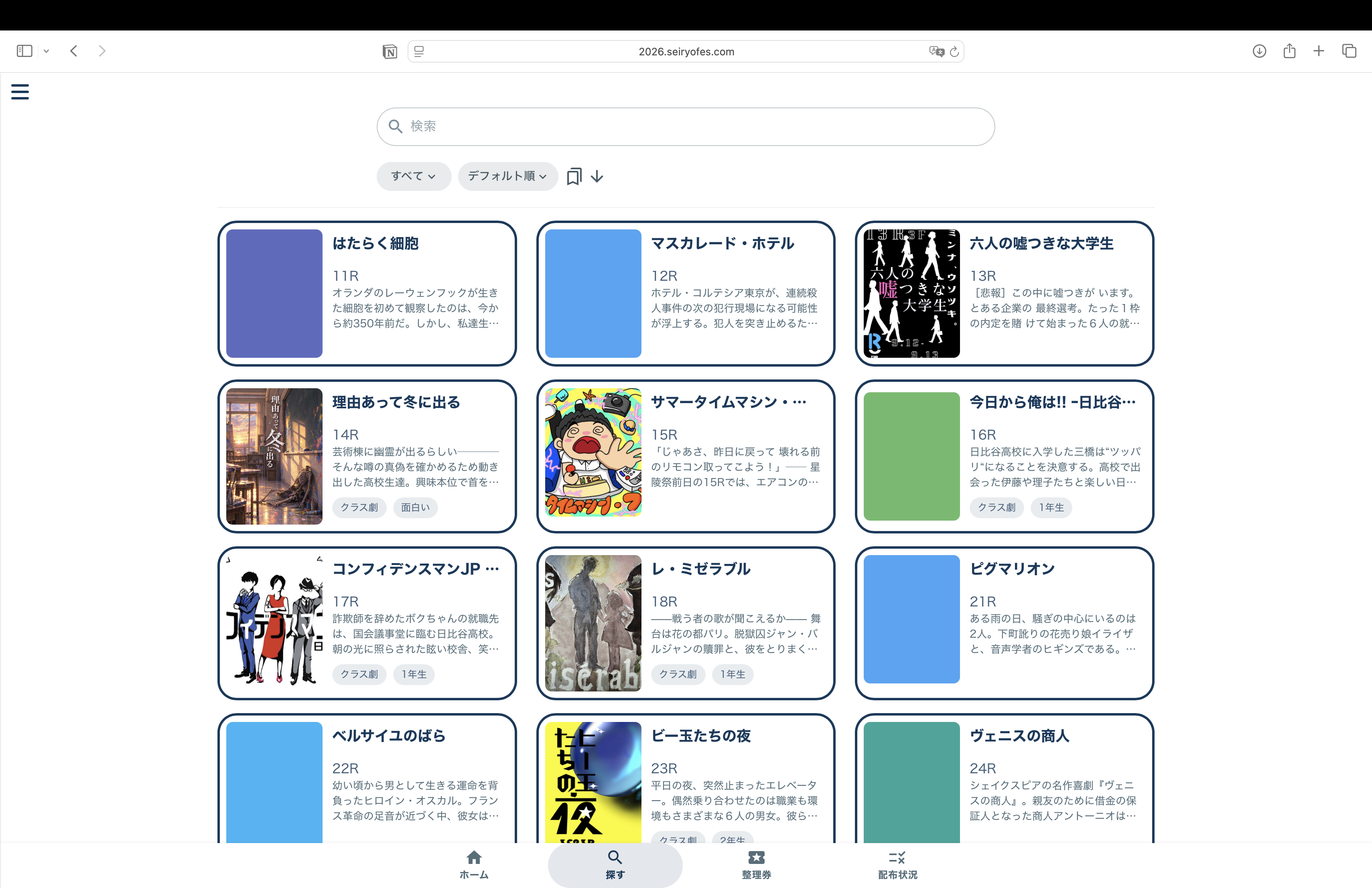Open the Share menu
The image size is (1372, 888).
(x=1290, y=51)
